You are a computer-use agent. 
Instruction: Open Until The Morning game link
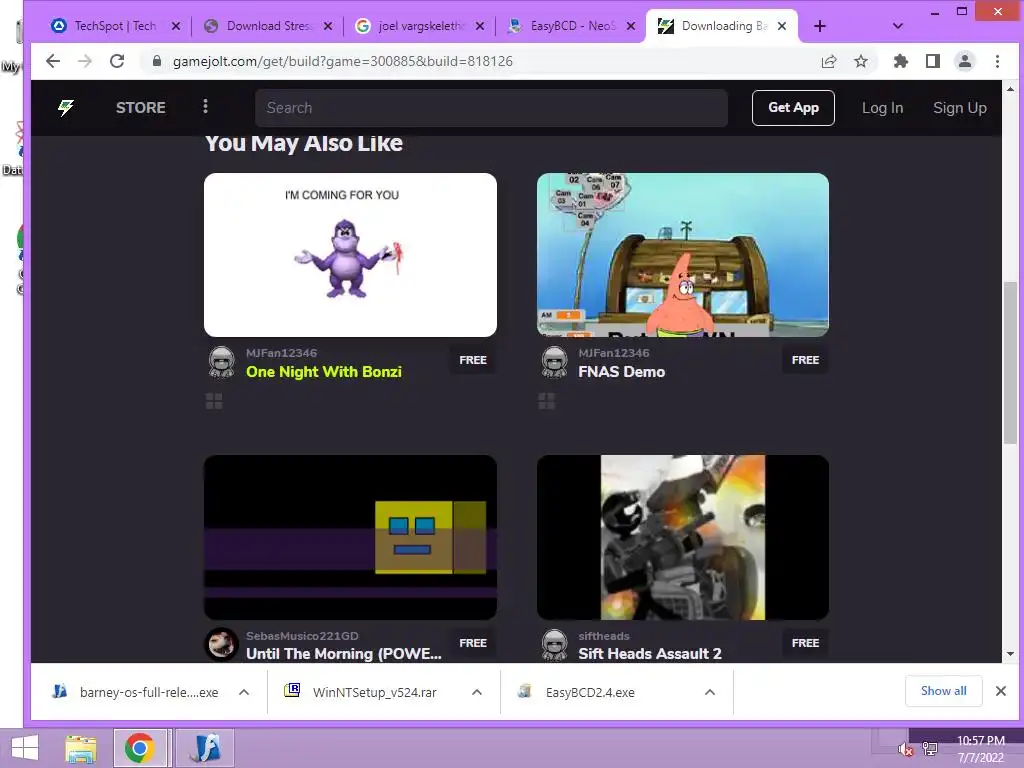point(344,654)
